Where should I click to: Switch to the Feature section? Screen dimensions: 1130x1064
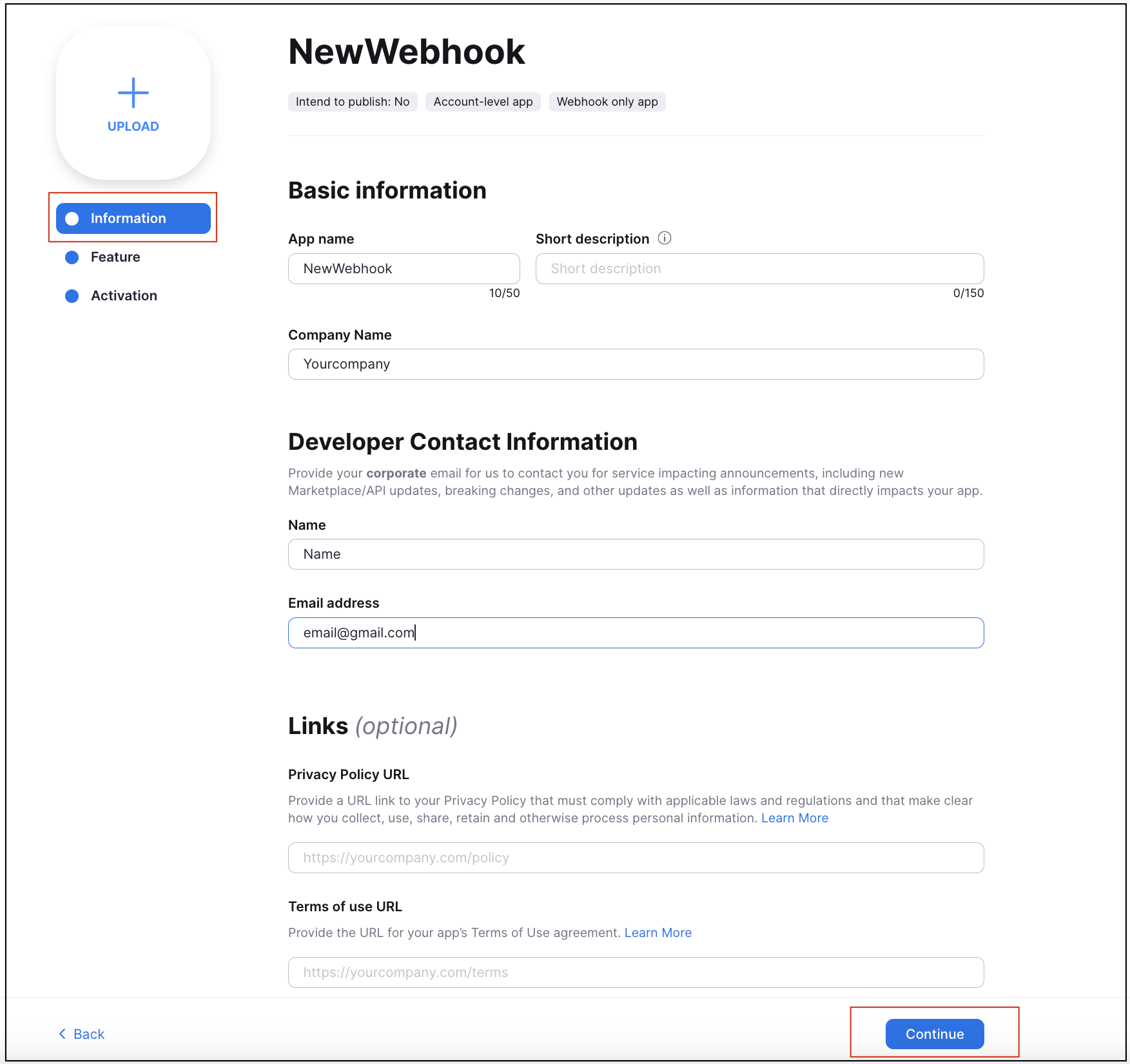pyautogui.click(x=115, y=257)
